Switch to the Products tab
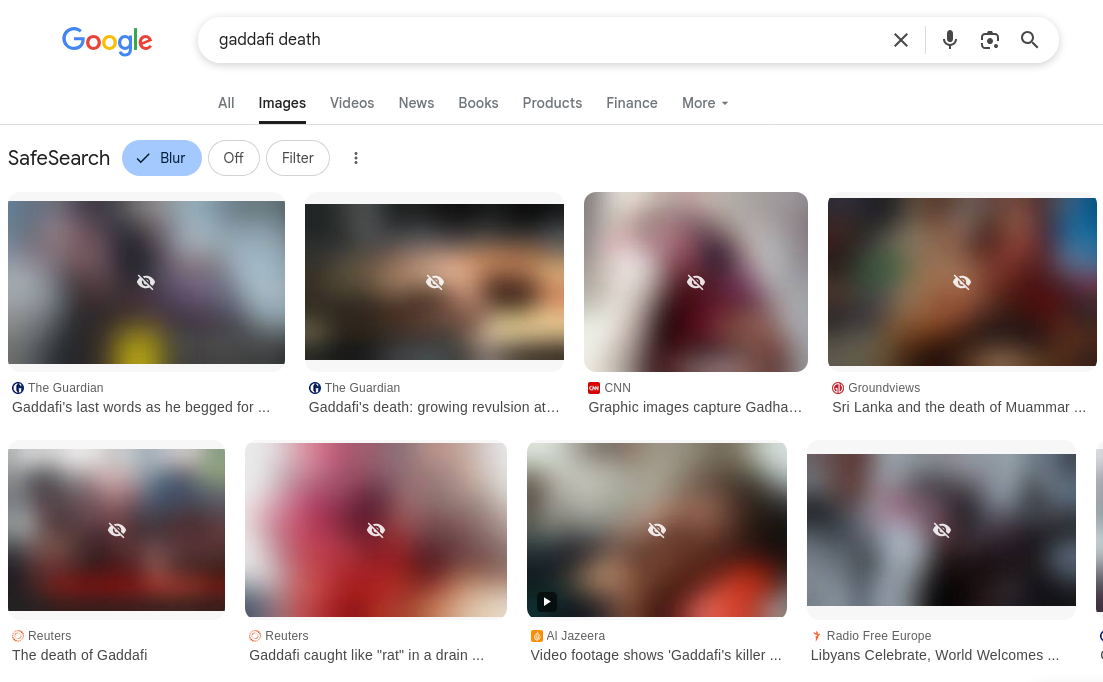The image size is (1103, 682). pos(552,103)
